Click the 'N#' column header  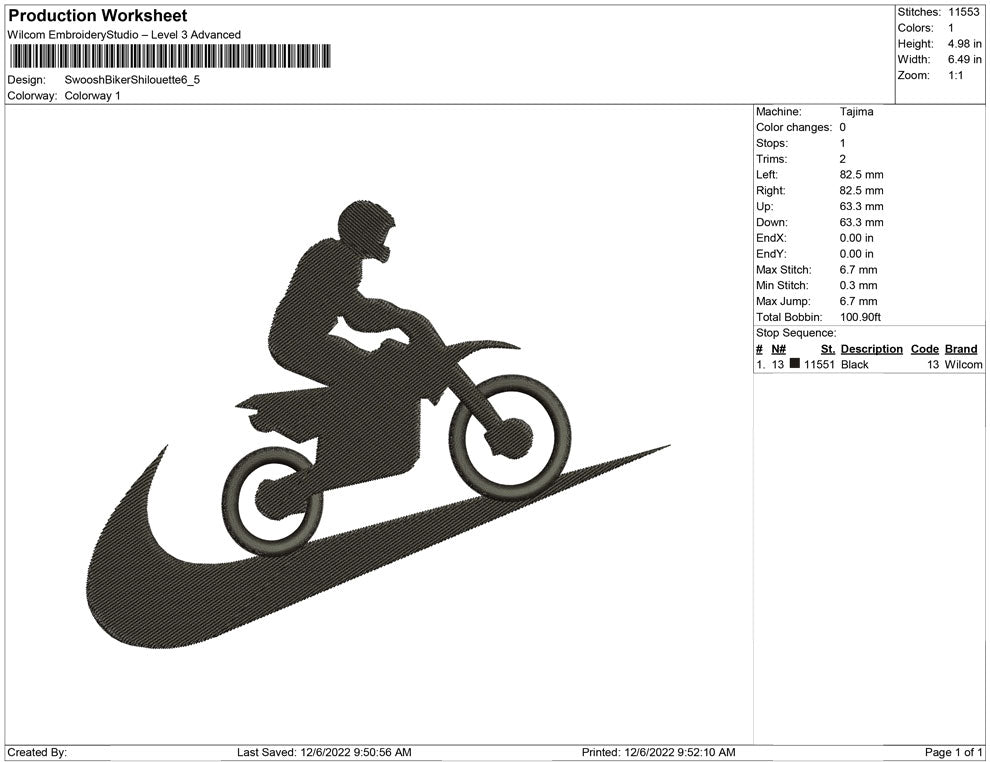(x=778, y=349)
